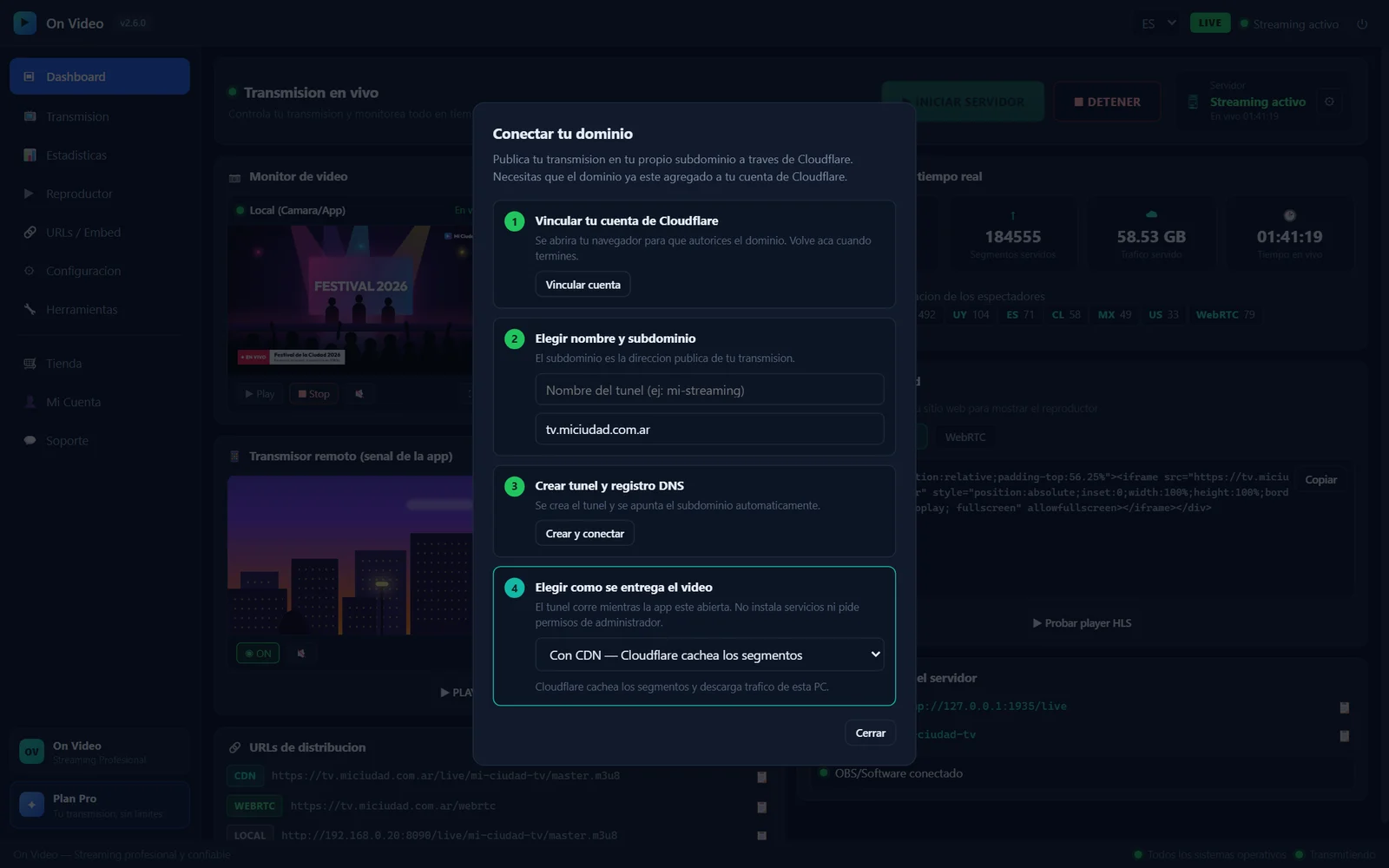
Task: Click Play under the video monitor
Action: pyautogui.click(x=260, y=394)
